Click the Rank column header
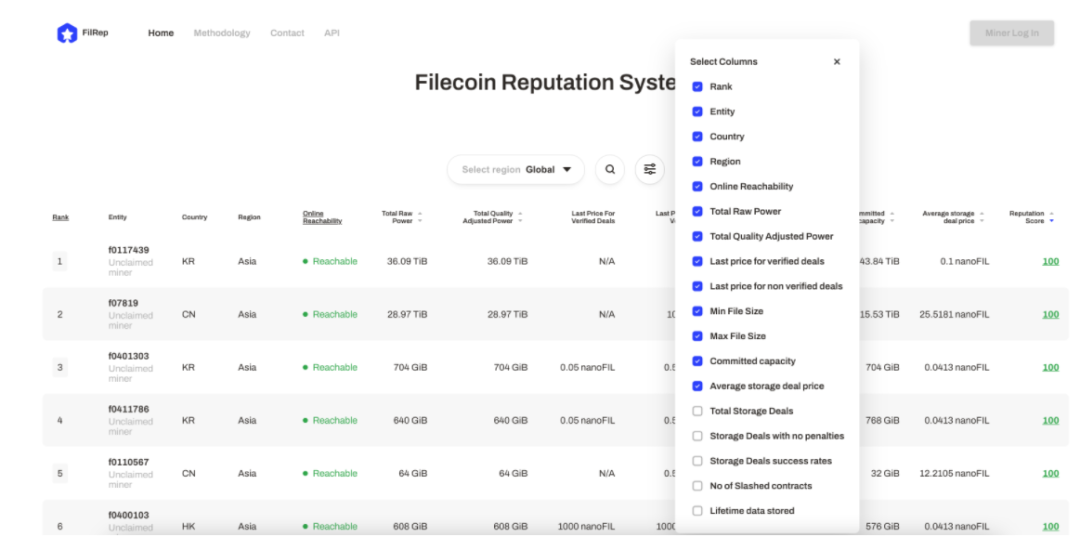This screenshot has height=537, width=1080. [x=61, y=217]
